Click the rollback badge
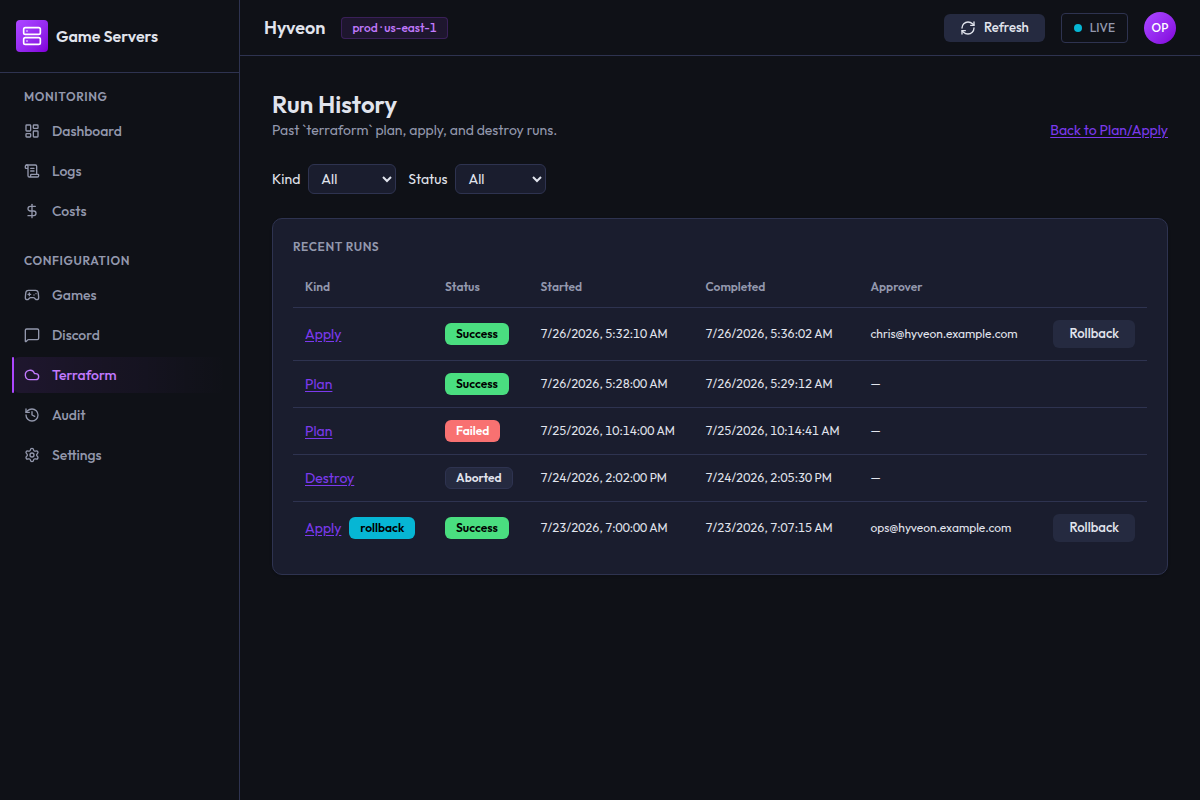Screen dimensions: 1200x800 382,528
